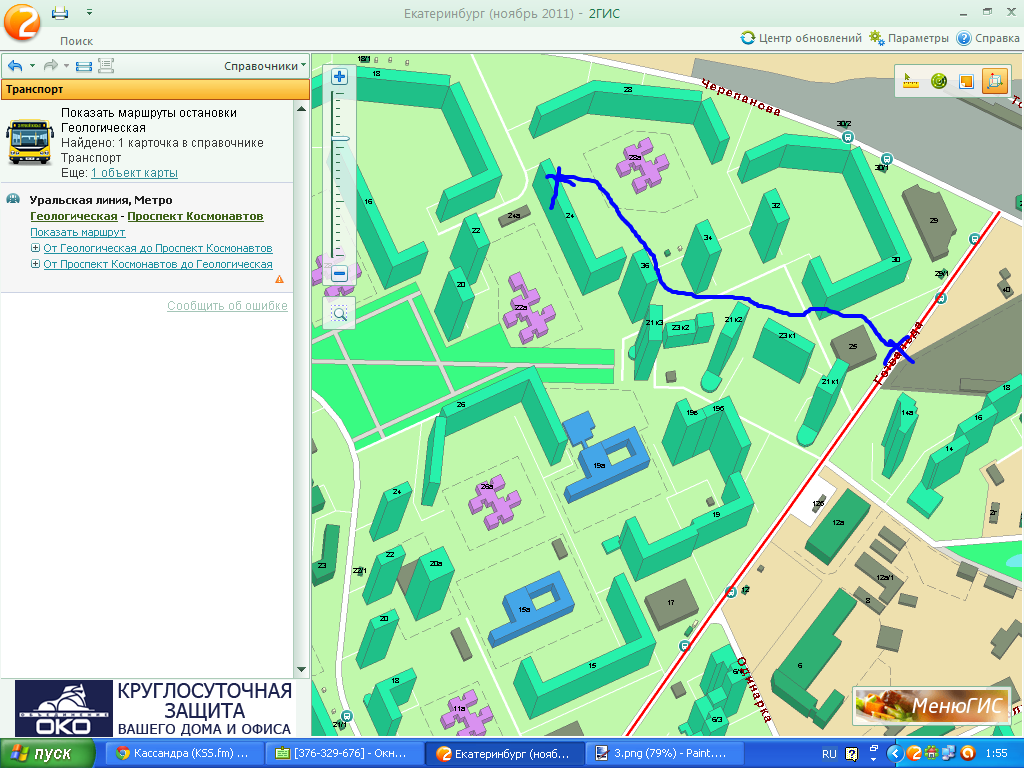The height and width of the screenshot is (768, 1024).
Task: Open the 'От Проспект Космонавтов до Геологическая' link
Action: [x=158, y=264]
